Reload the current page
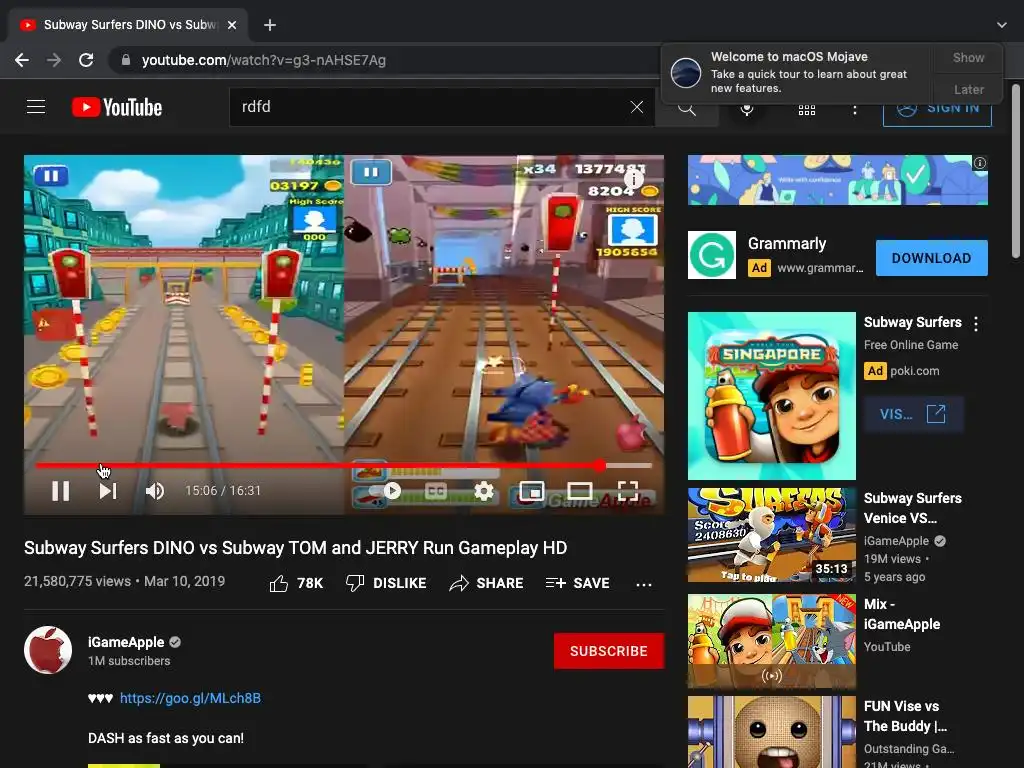The image size is (1024, 768). [x=86, y=60]
